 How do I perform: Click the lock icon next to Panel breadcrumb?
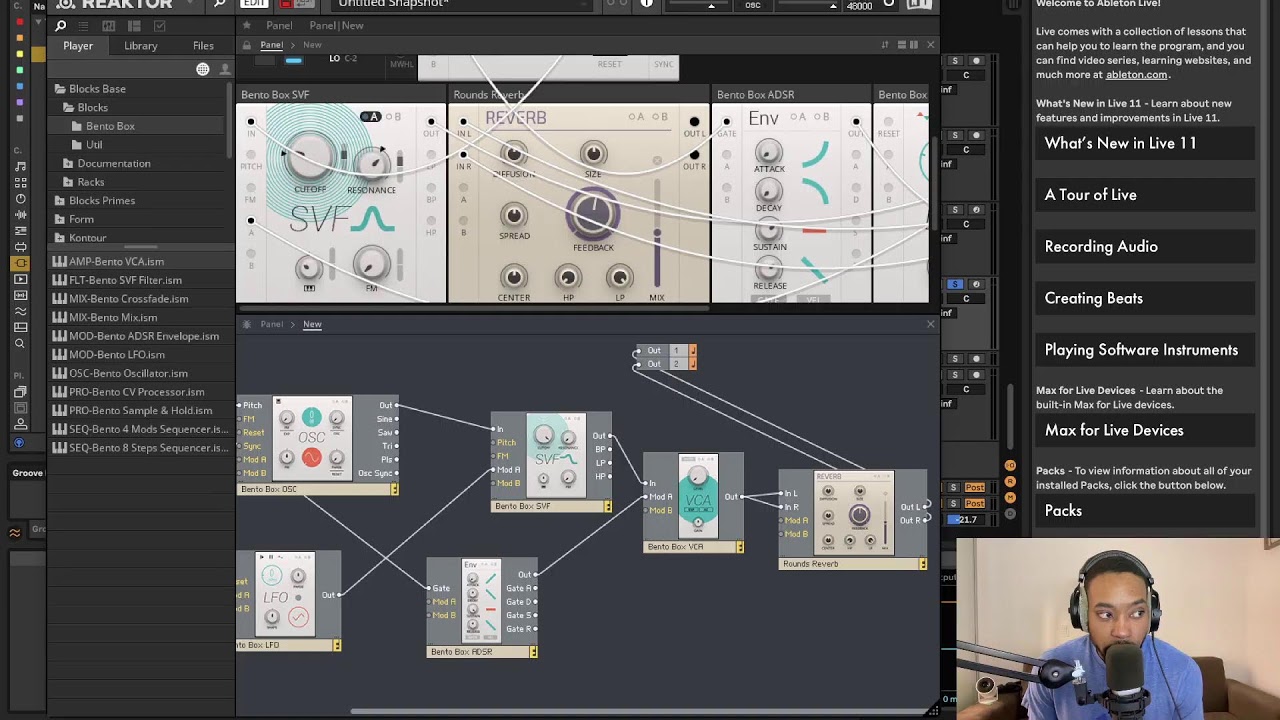point(247,45)
